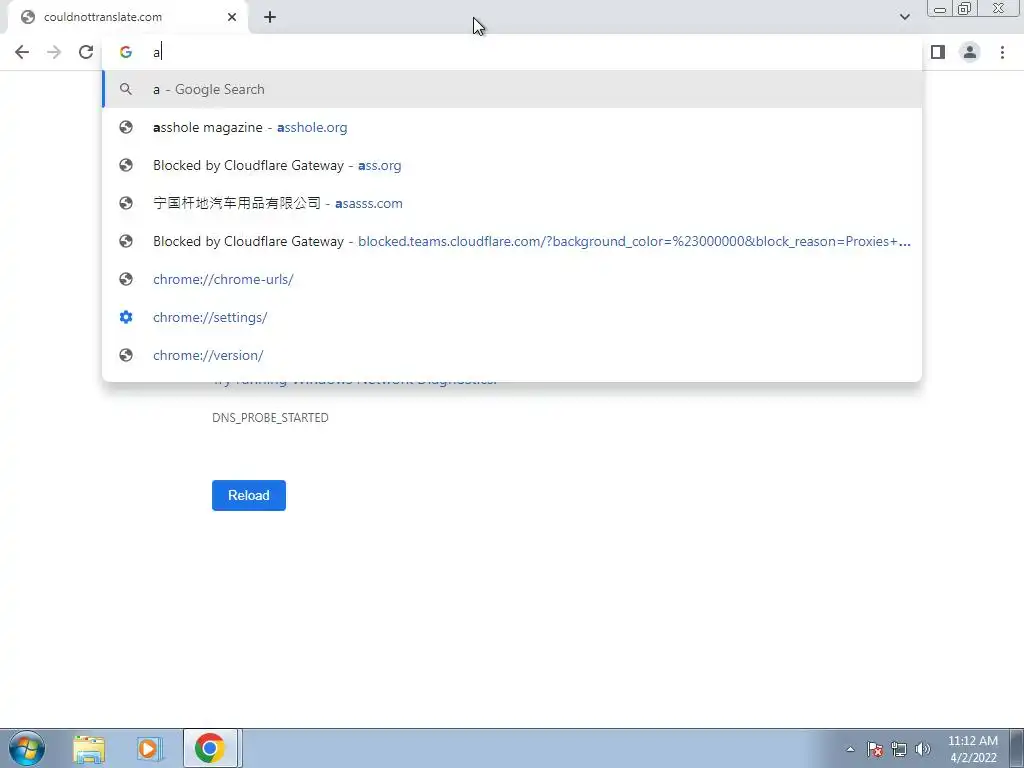Open Chrome's three-dot menu
The width and height of the screenshot is (1024, 768).
pyautogui.click(x=1002, y=52)
